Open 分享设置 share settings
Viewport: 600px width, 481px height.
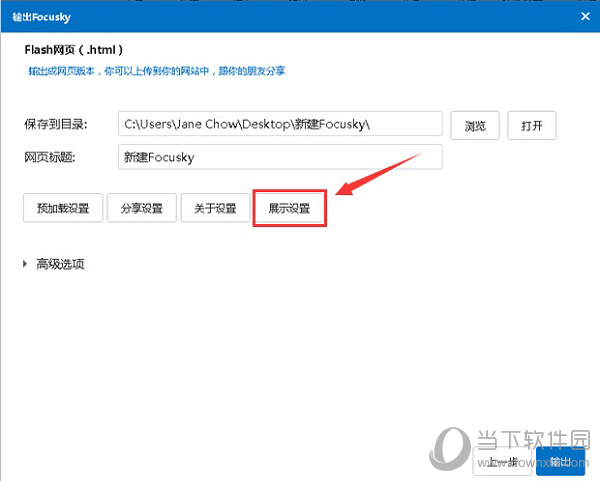[142, 208]
